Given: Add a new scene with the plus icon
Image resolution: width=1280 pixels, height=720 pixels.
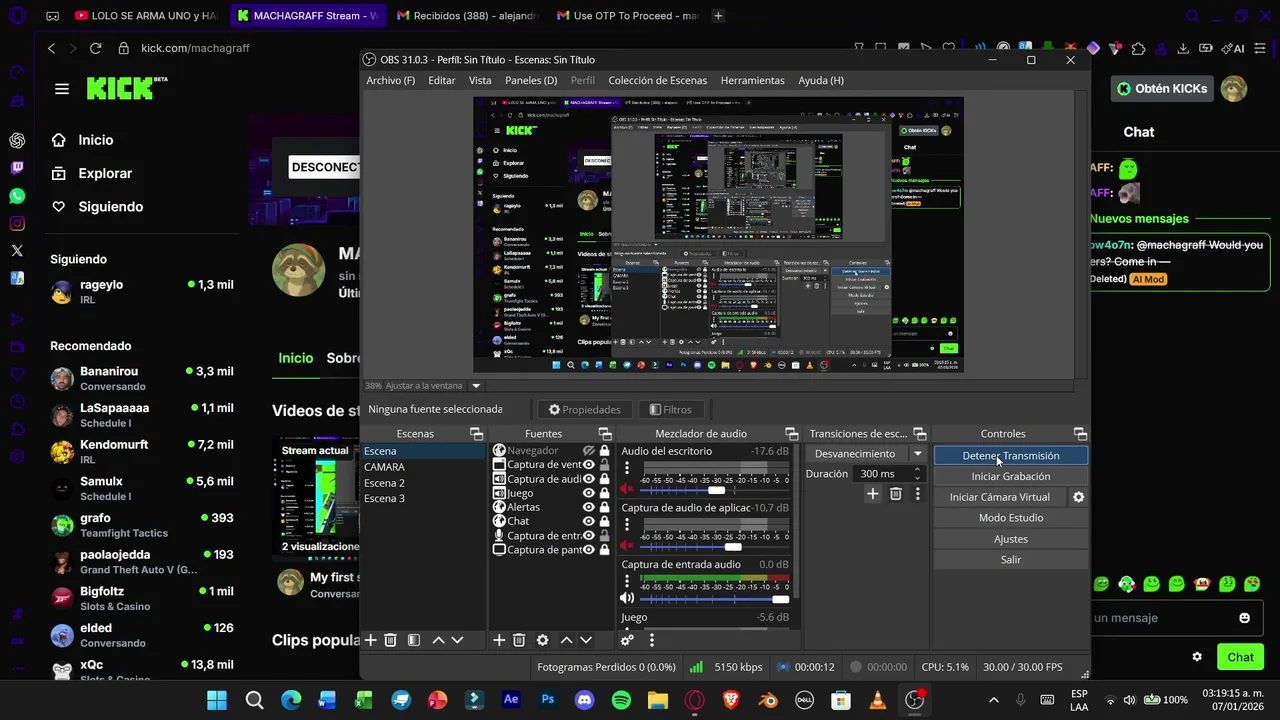Looking at the screenshot, I should click(x=370, y=640).
